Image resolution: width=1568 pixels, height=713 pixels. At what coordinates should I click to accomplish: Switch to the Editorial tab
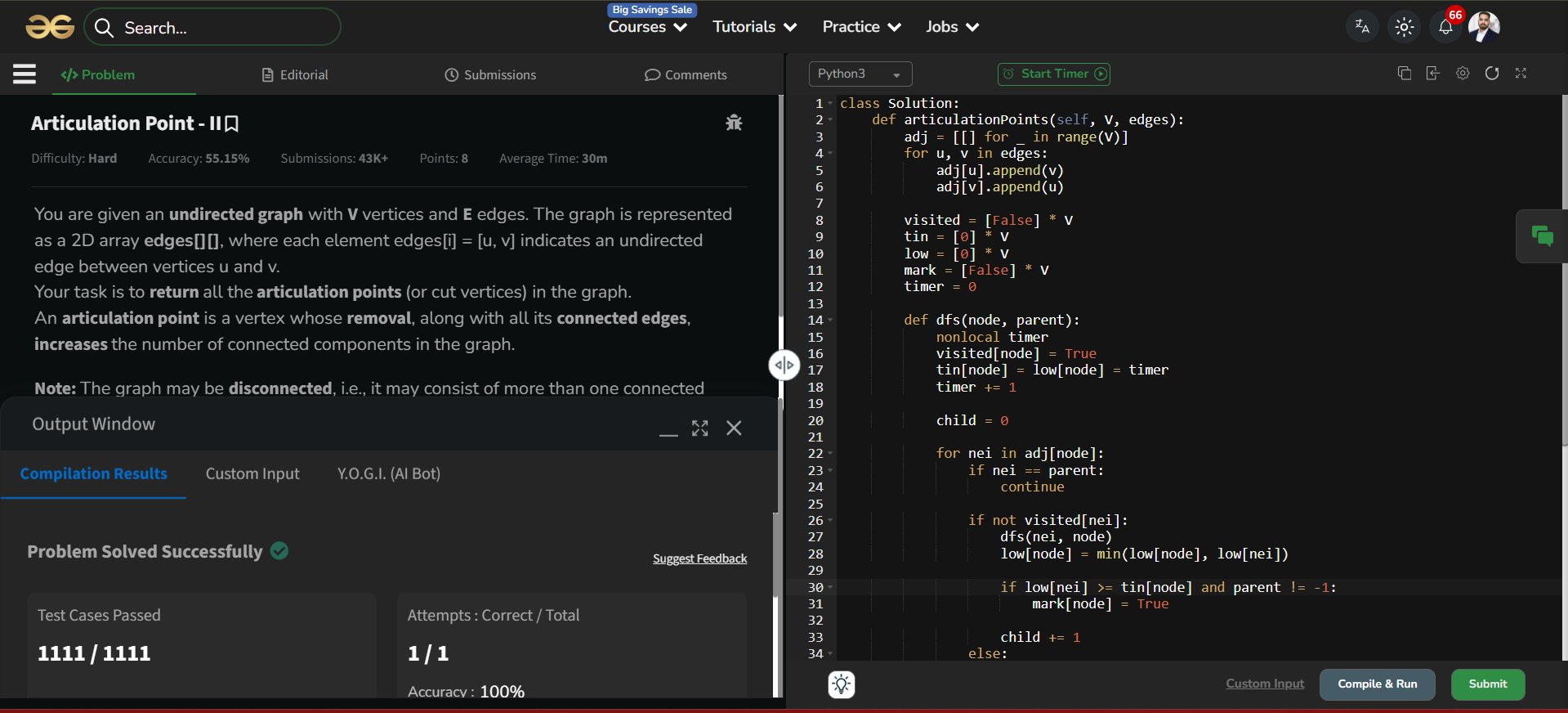(295, 74)
